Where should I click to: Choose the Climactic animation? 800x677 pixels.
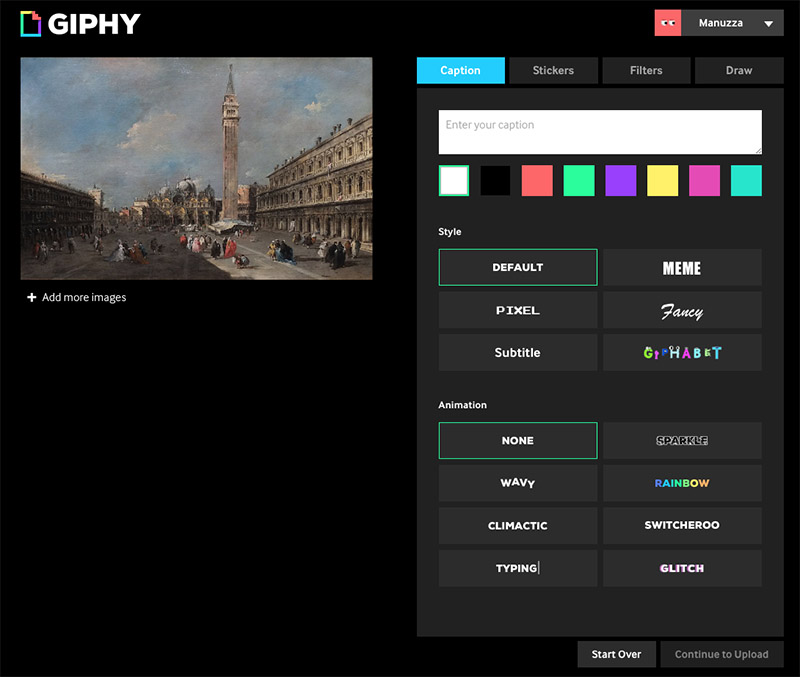click(518, 525)
